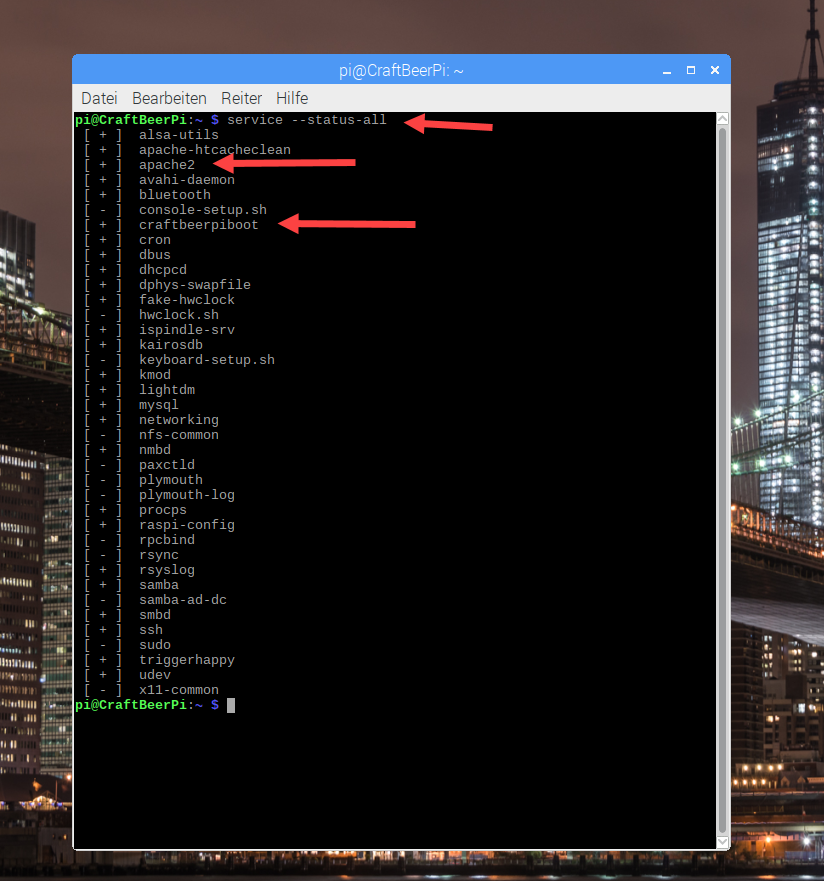Image resolution: width=824 pixels, height=881 pixels.
Task: Close the pi@CraftBeerPi terminal window
Action: pos(713,71)
